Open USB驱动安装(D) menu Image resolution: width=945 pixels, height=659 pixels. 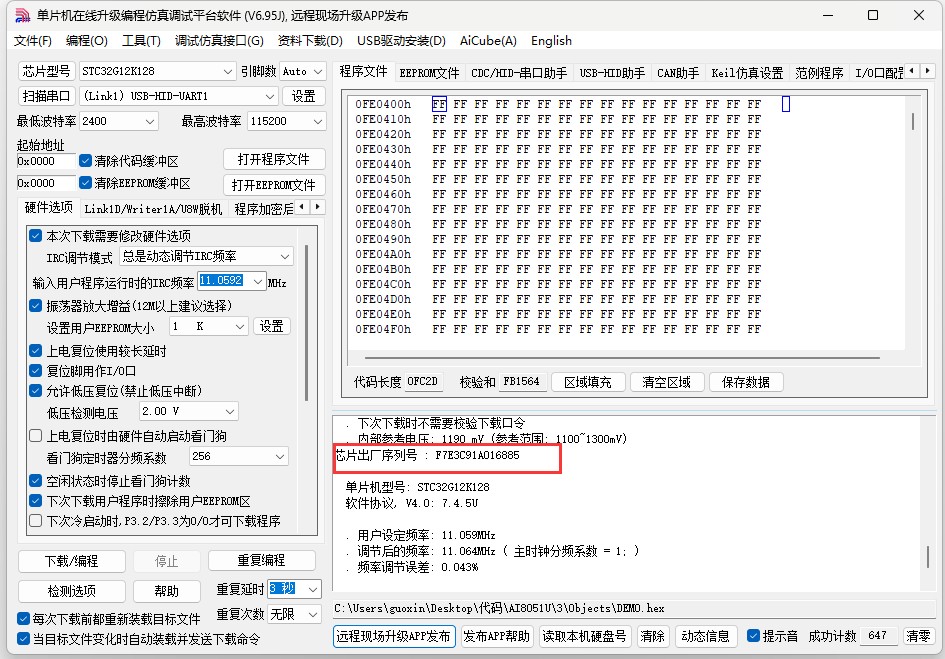tap(401, 40)
